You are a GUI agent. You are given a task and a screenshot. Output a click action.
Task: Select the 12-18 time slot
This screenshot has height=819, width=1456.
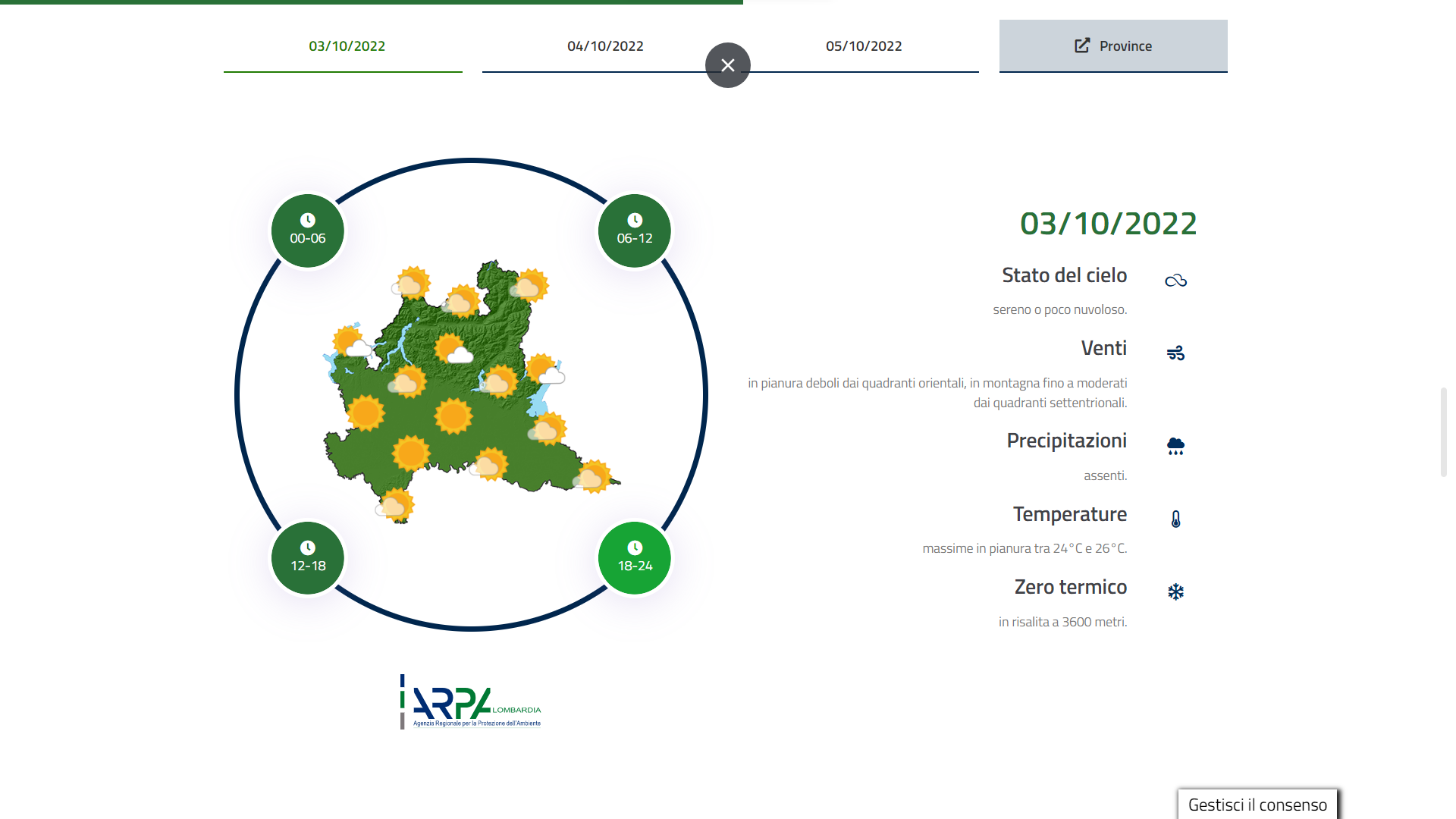(x=308, y=558)
